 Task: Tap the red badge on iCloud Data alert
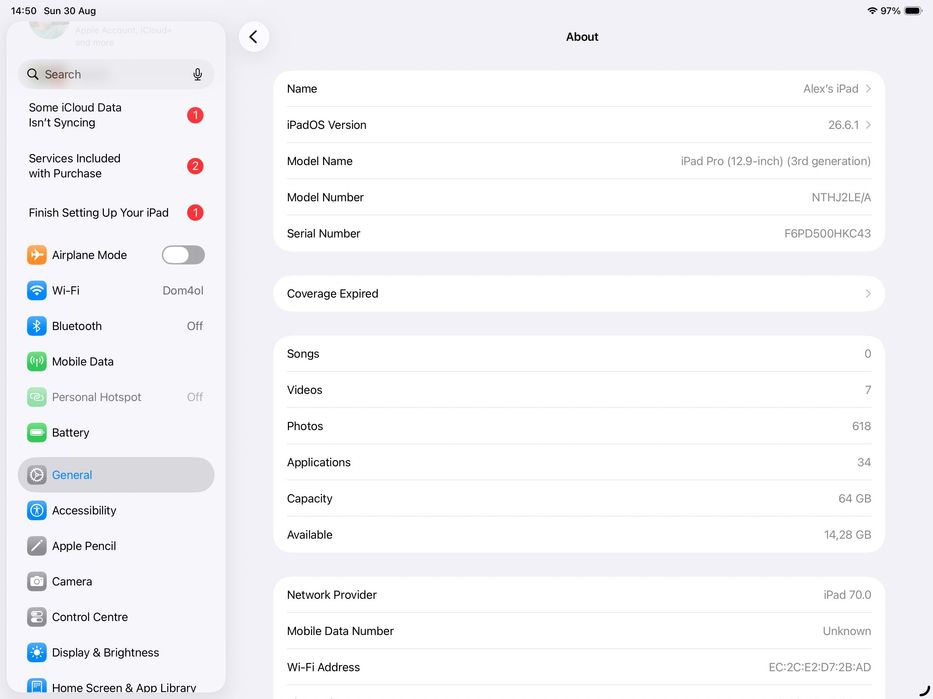tap(195, 115)
